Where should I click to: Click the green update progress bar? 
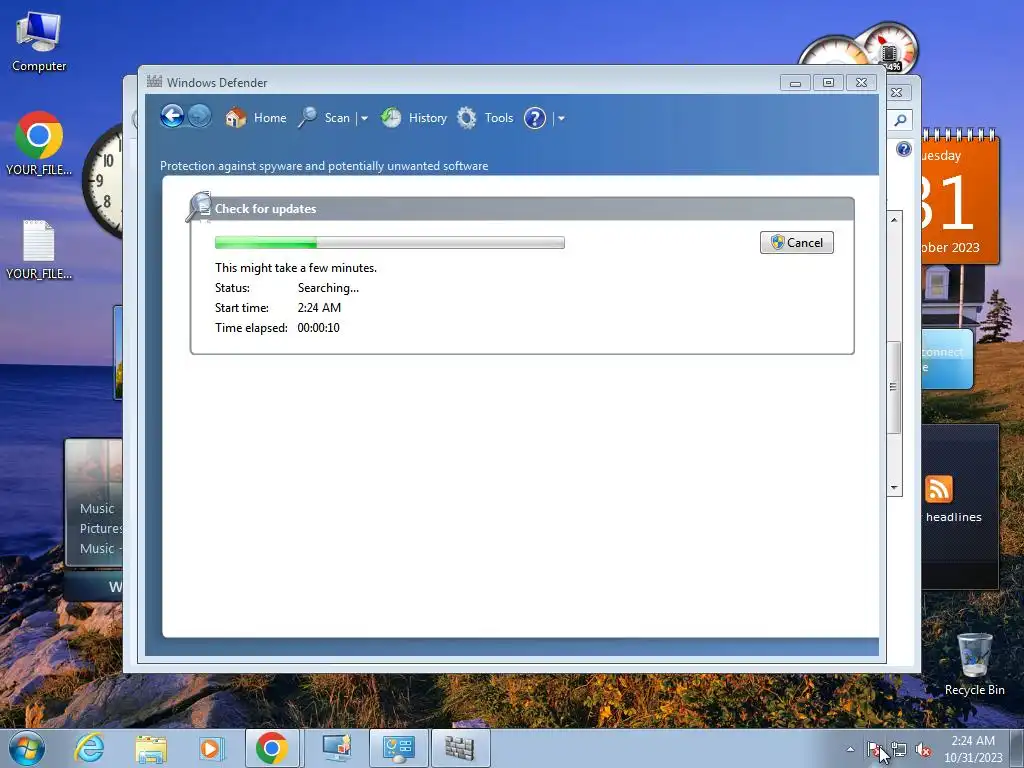(389, 243)
